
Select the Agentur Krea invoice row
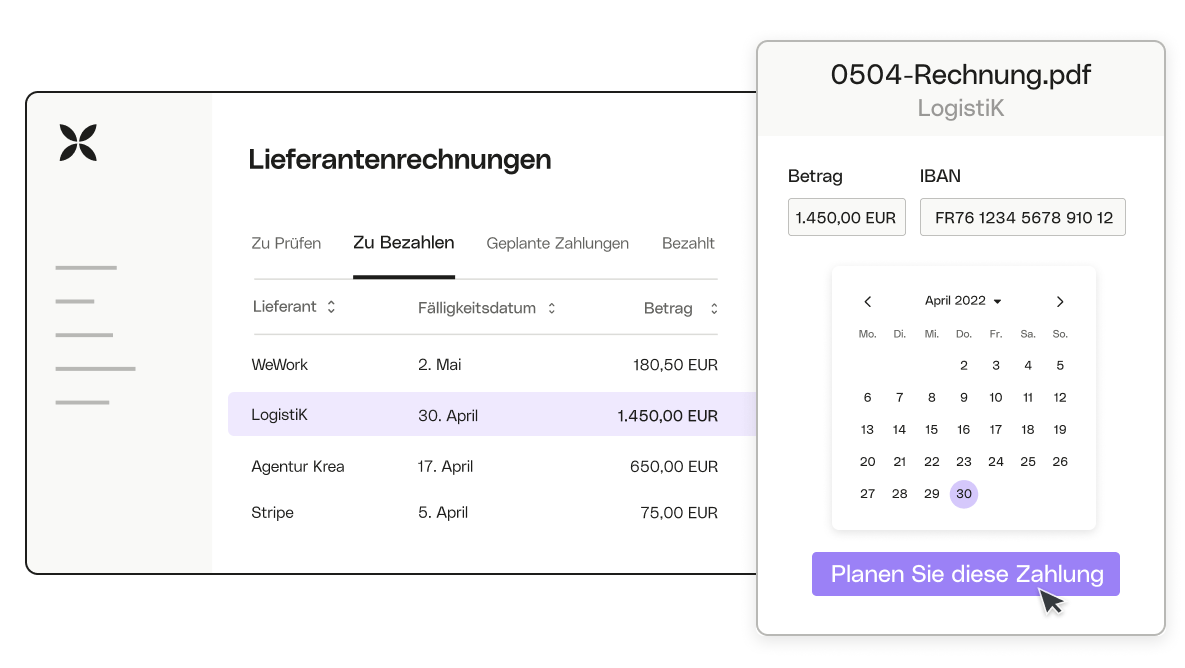point(485,466)
